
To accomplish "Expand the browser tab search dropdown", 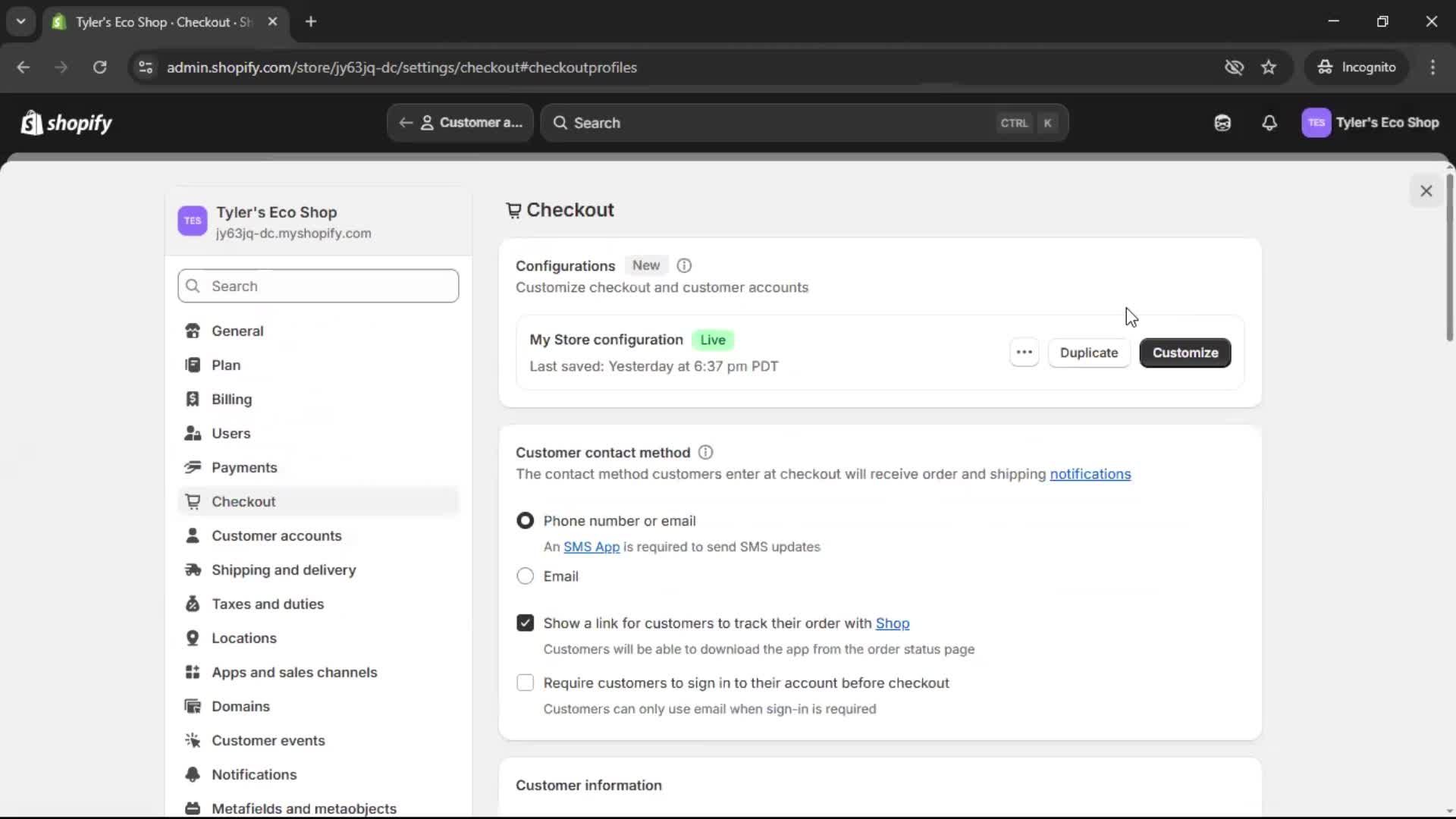I will click(20, 21).
